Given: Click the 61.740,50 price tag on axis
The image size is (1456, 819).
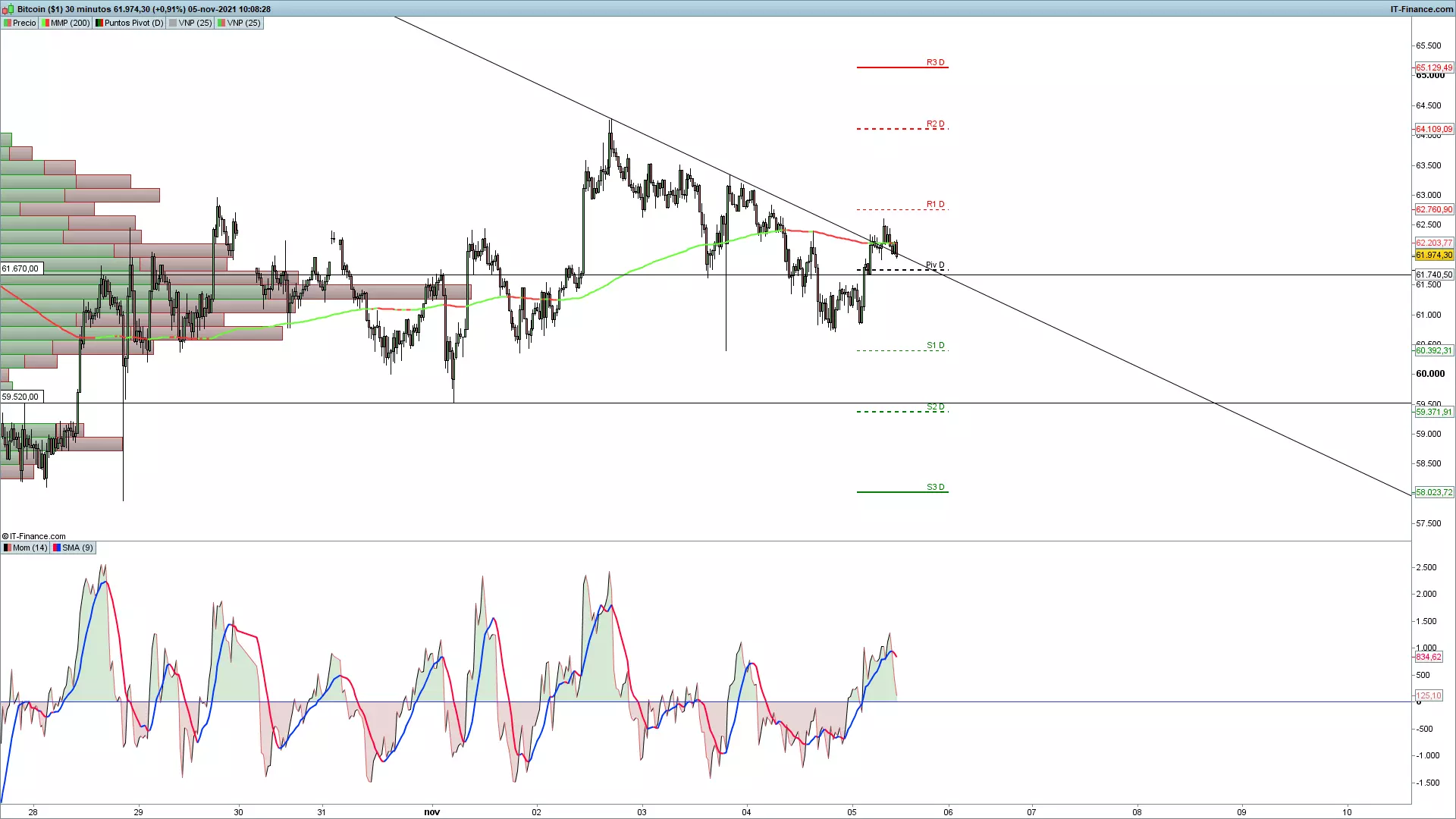Looking at the screenshot, I should coord(1434,275).
